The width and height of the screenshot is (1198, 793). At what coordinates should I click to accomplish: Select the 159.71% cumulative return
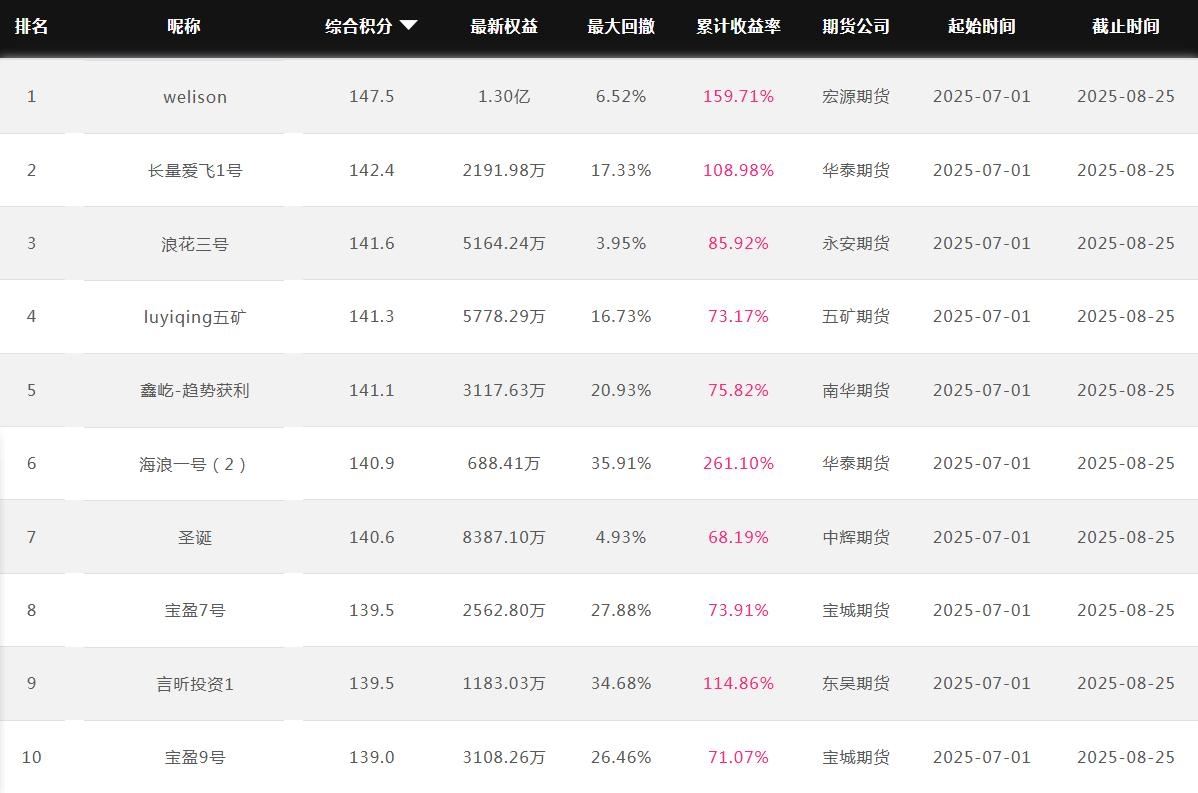pyautogui.click(x=738, y=96)
